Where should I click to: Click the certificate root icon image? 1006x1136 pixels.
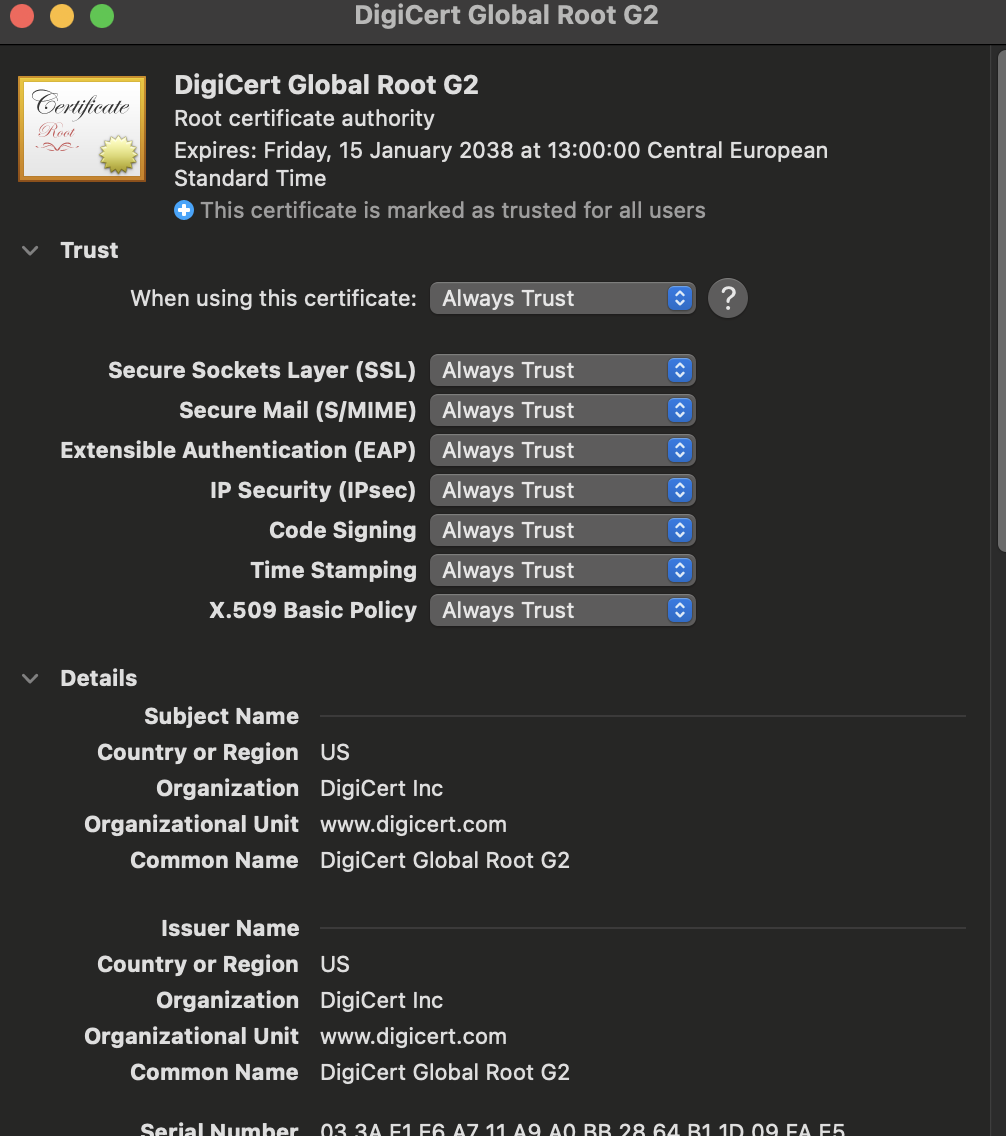point(82,129)
